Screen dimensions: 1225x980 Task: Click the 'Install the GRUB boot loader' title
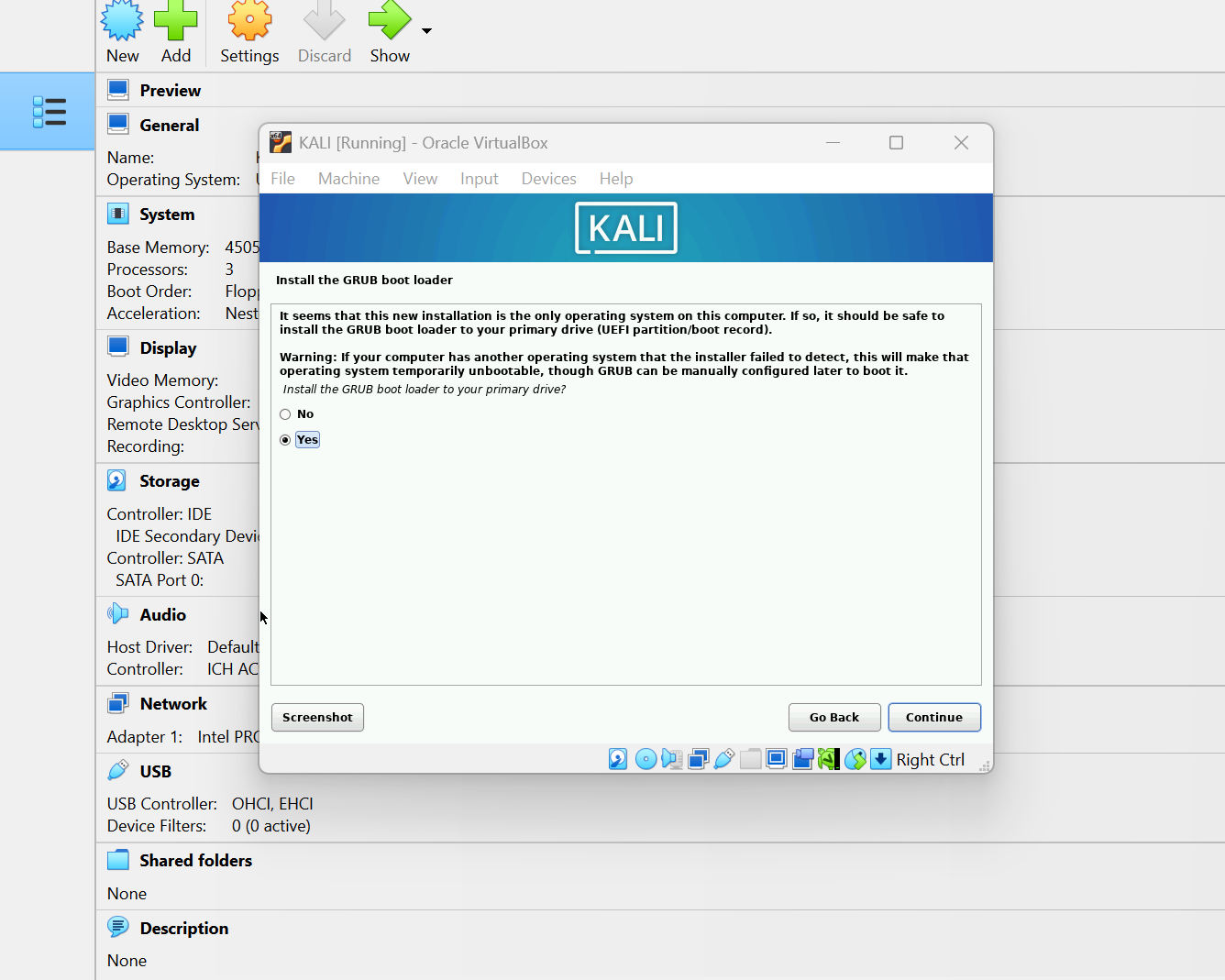[364, 281]
